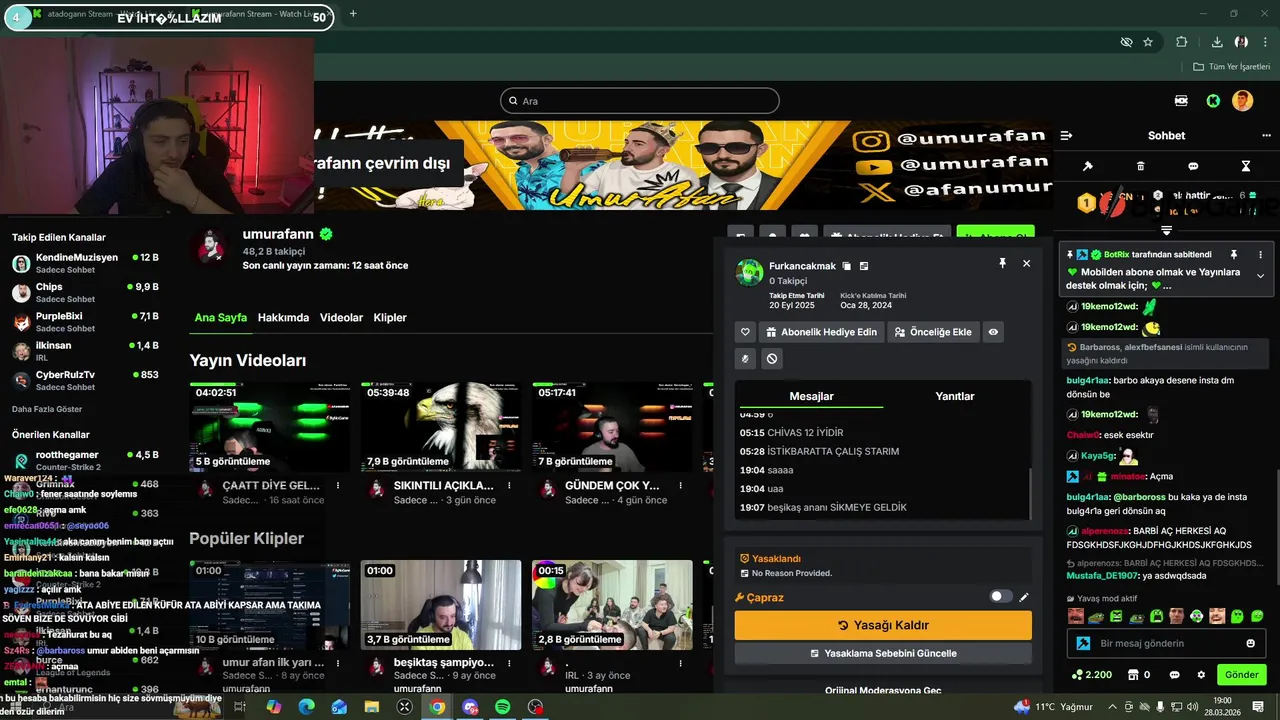1280x720 pixels.
Task: Open options for GÜNDEM ÇOK Y... video
Action: click(680, 486)
